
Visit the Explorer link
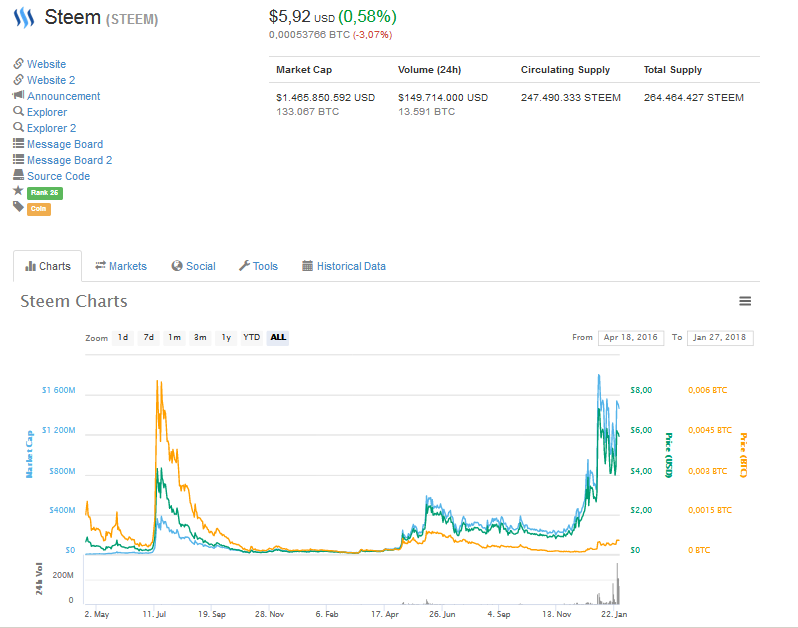(x=47, y=112)
